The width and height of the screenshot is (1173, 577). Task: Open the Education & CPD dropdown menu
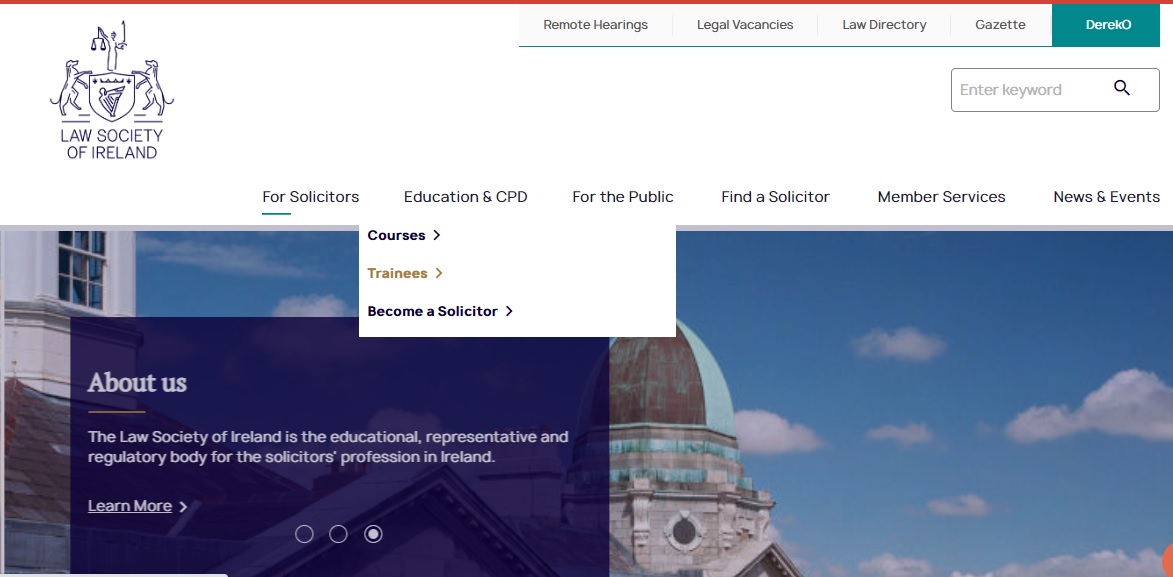click(x=465, y=197)
